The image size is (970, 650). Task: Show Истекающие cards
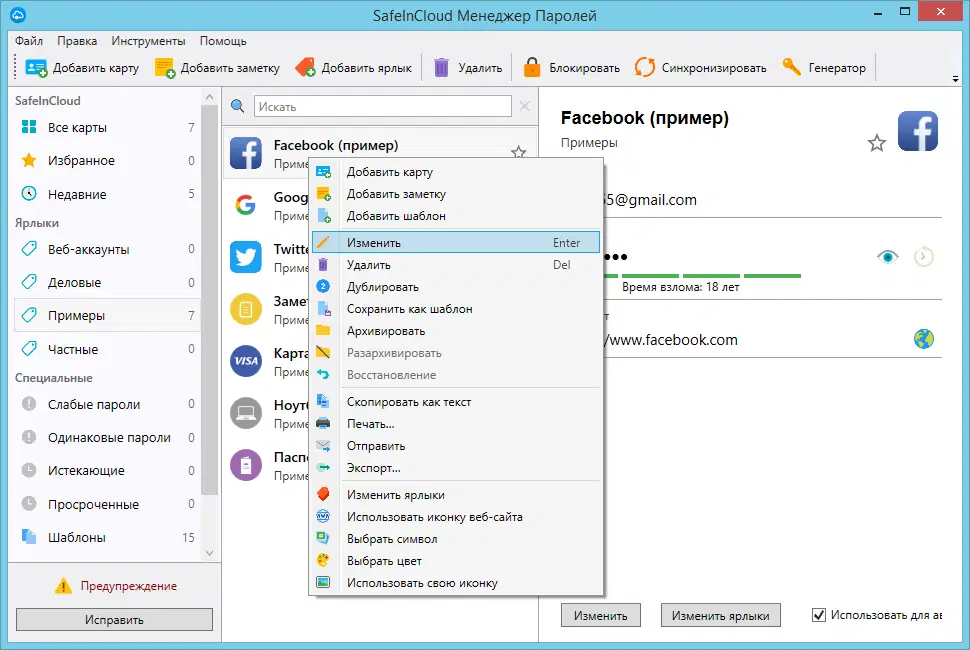click(x=107, y=471)
